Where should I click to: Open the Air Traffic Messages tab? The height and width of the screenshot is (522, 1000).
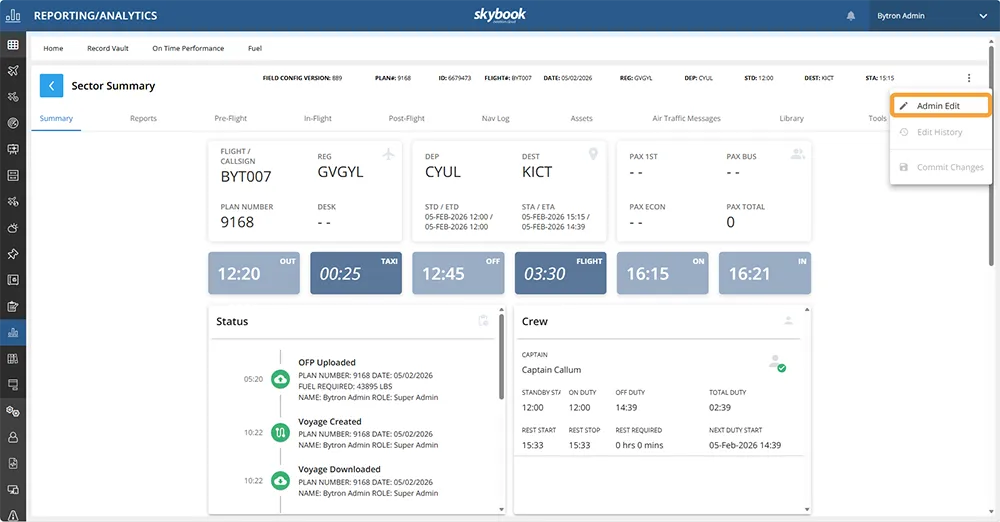point(686,119)
